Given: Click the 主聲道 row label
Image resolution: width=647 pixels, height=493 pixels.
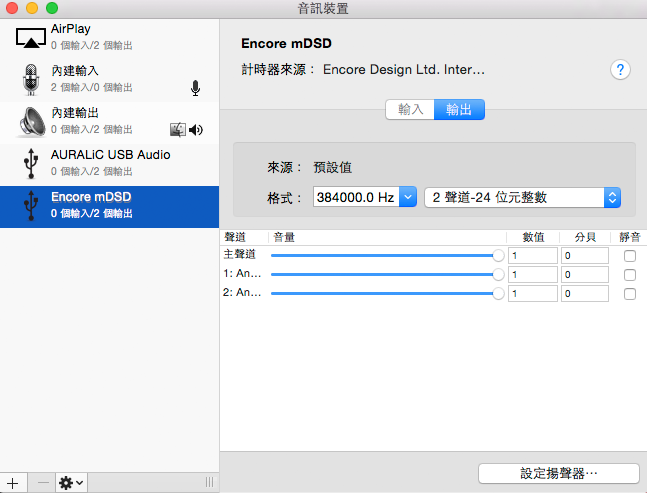Looking at the screenshot, I should 239,254.
